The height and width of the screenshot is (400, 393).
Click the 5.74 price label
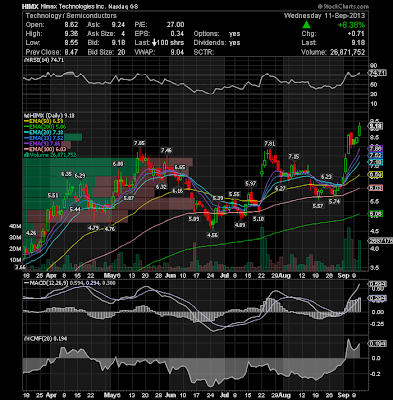click(x=334, y=202)
